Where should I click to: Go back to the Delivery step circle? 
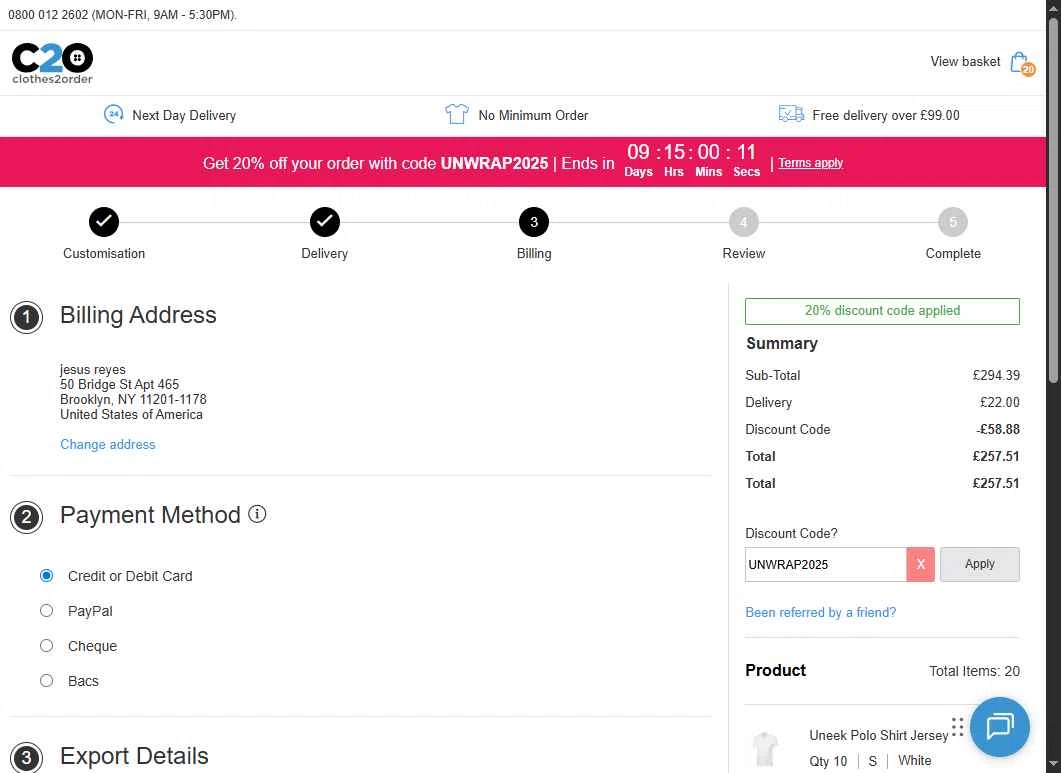pyautogui.click(x=325, y=222)
